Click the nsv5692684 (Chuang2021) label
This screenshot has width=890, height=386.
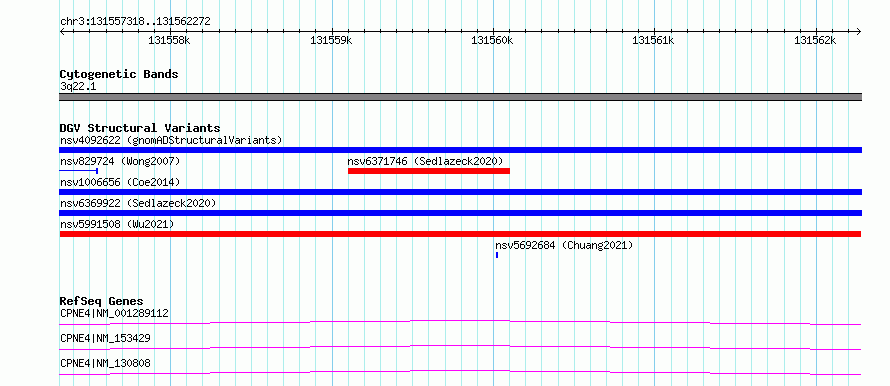(564, 245)
